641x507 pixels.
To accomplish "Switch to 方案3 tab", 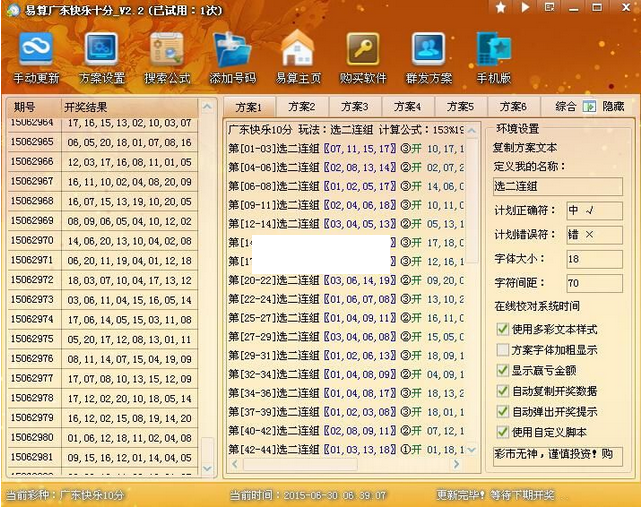I will [354, 107].
